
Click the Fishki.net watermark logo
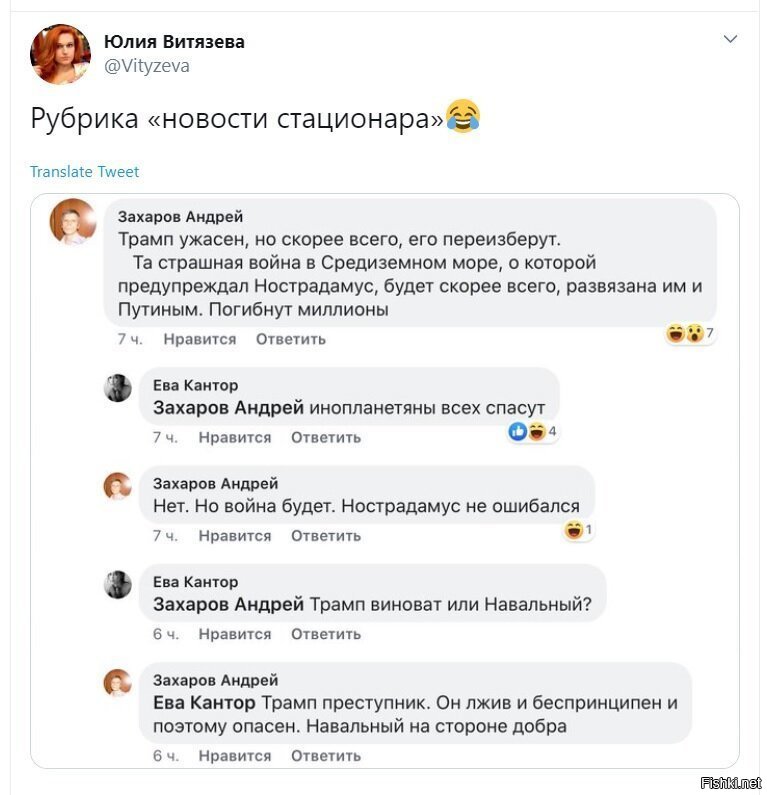tap(731, 783)
